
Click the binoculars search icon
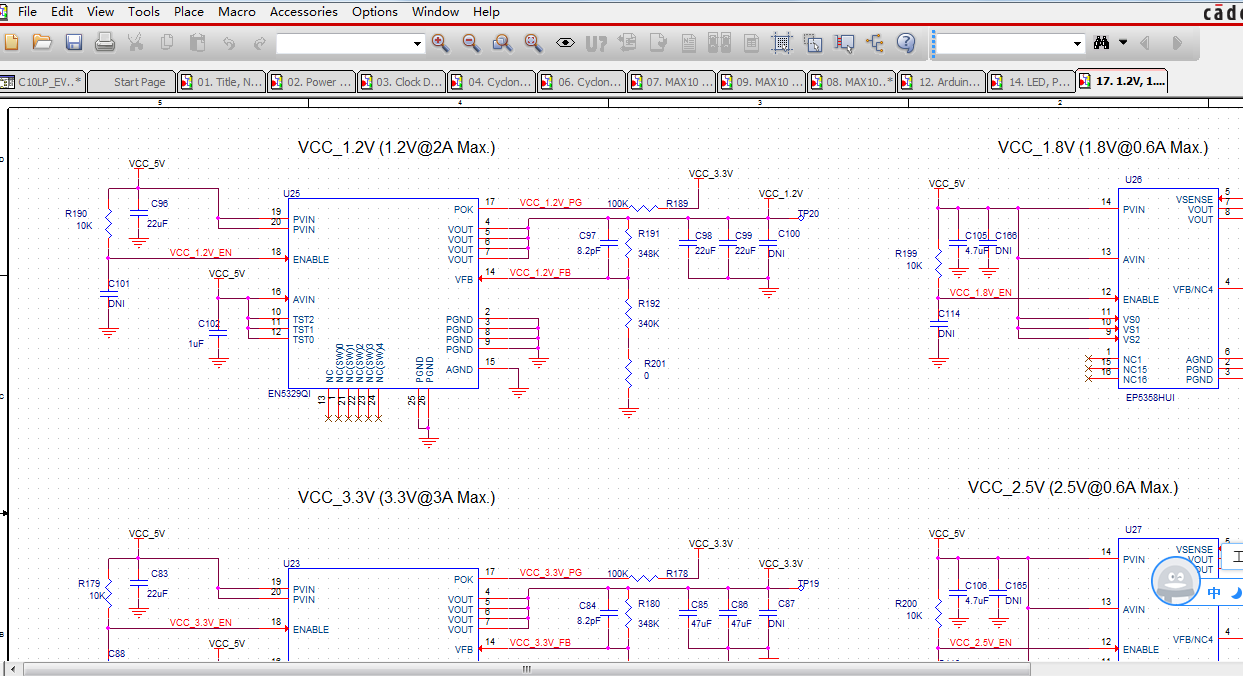[x=1102, y=43]
